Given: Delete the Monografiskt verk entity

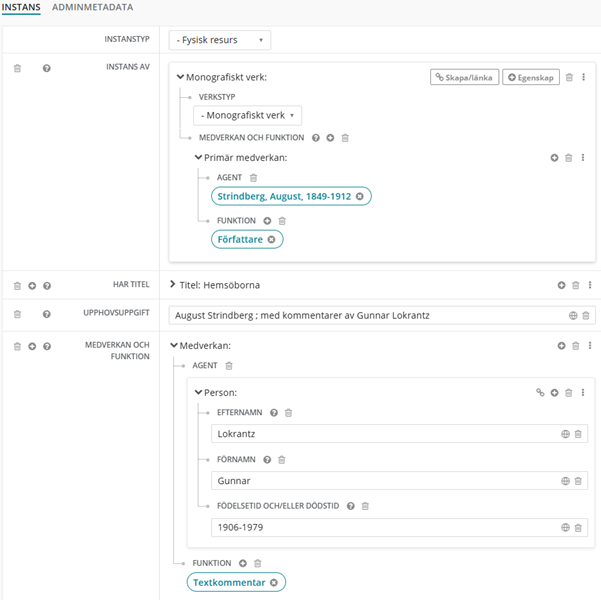Looking at the screenshot, I should coord(569,77).
